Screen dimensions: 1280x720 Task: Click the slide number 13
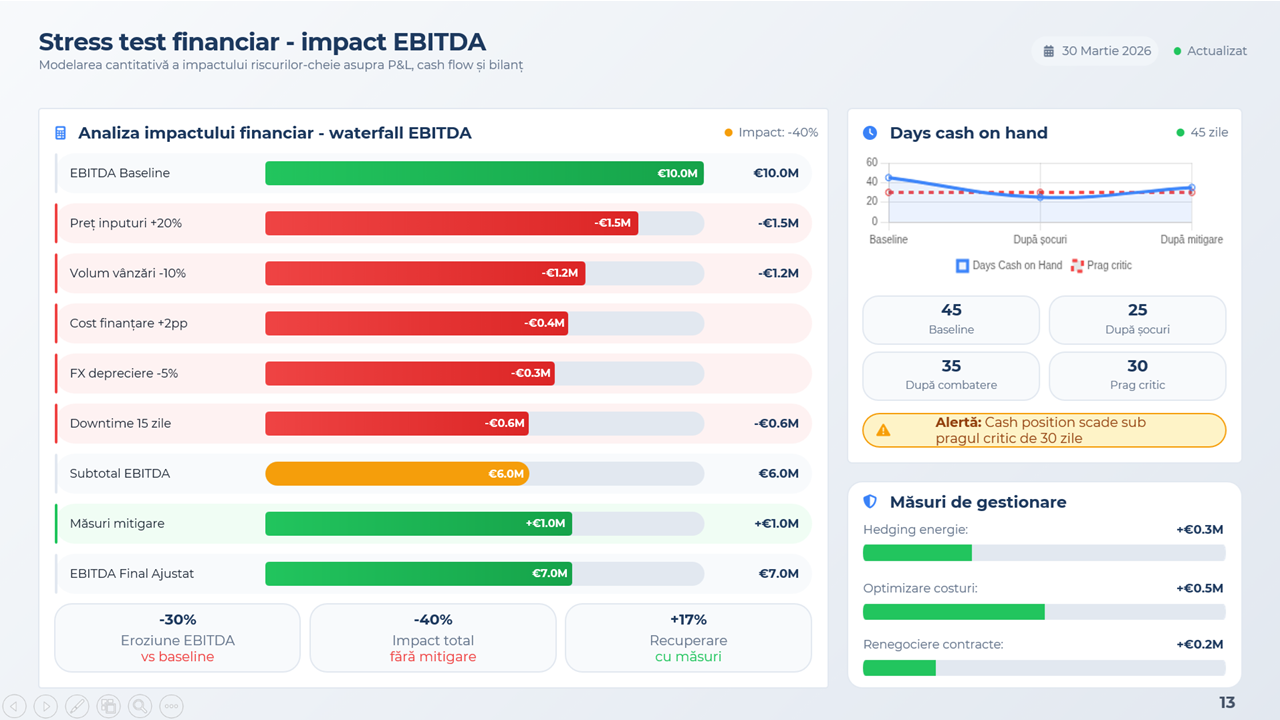1227,703
